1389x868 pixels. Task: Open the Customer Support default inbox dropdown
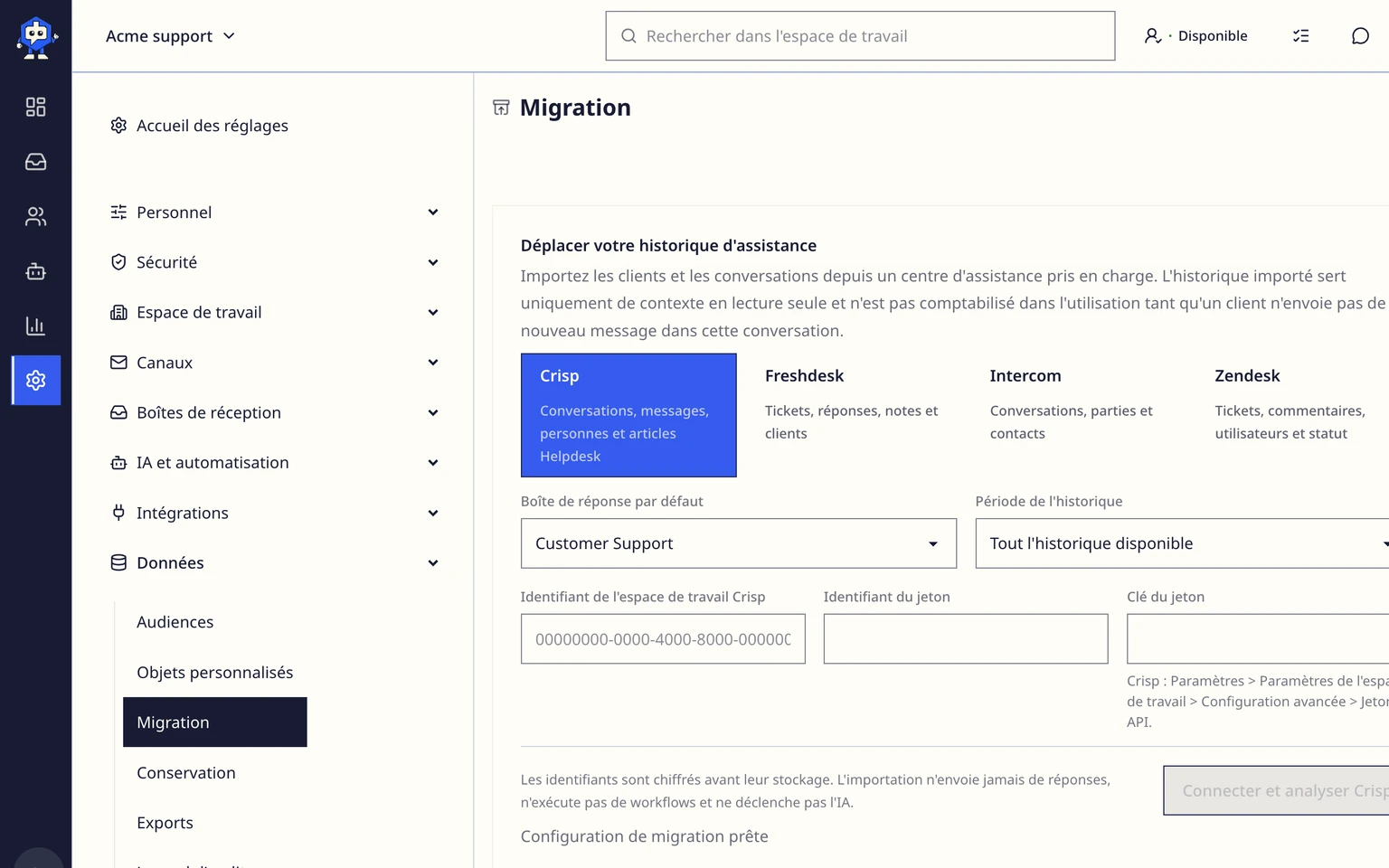tap(739, 543)
